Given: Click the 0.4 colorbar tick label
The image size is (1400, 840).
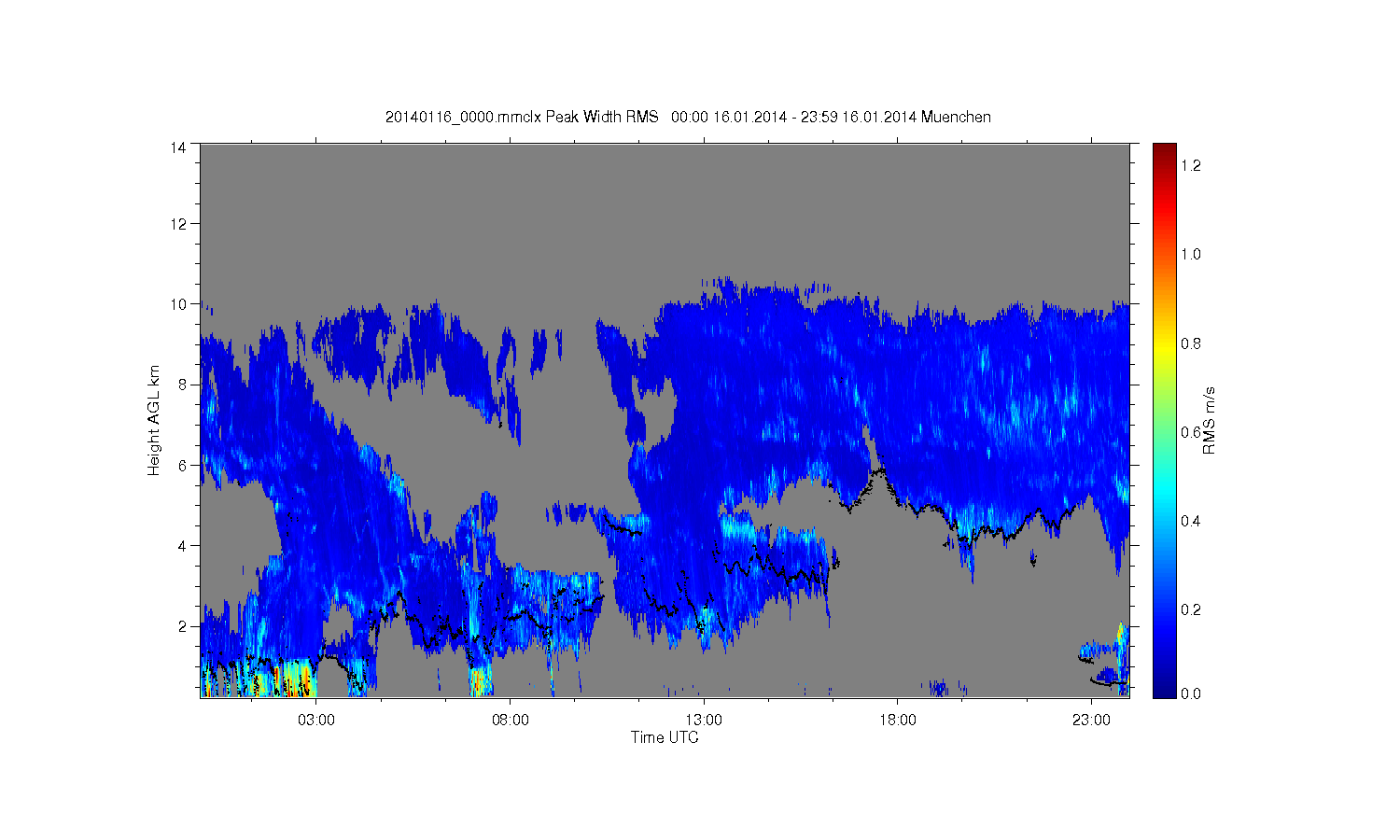Looking at the screenshot, I should (x=1191, y=521).
